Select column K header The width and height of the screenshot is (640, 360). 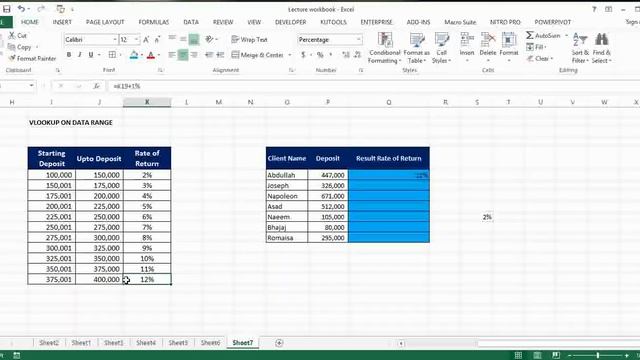click(x=147, y=102)
